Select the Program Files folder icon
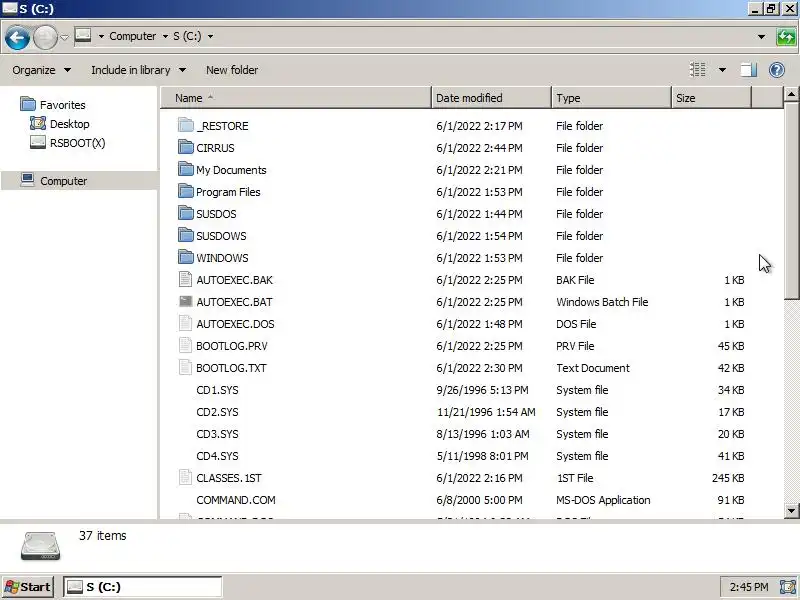Screen dimensions: 800x600 [x=186, y=191]
